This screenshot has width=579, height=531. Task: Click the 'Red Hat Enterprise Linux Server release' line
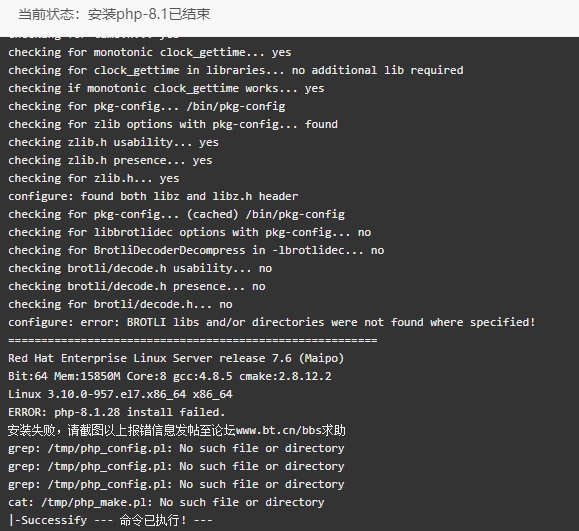pyautogui.click(x=176, y=358)
